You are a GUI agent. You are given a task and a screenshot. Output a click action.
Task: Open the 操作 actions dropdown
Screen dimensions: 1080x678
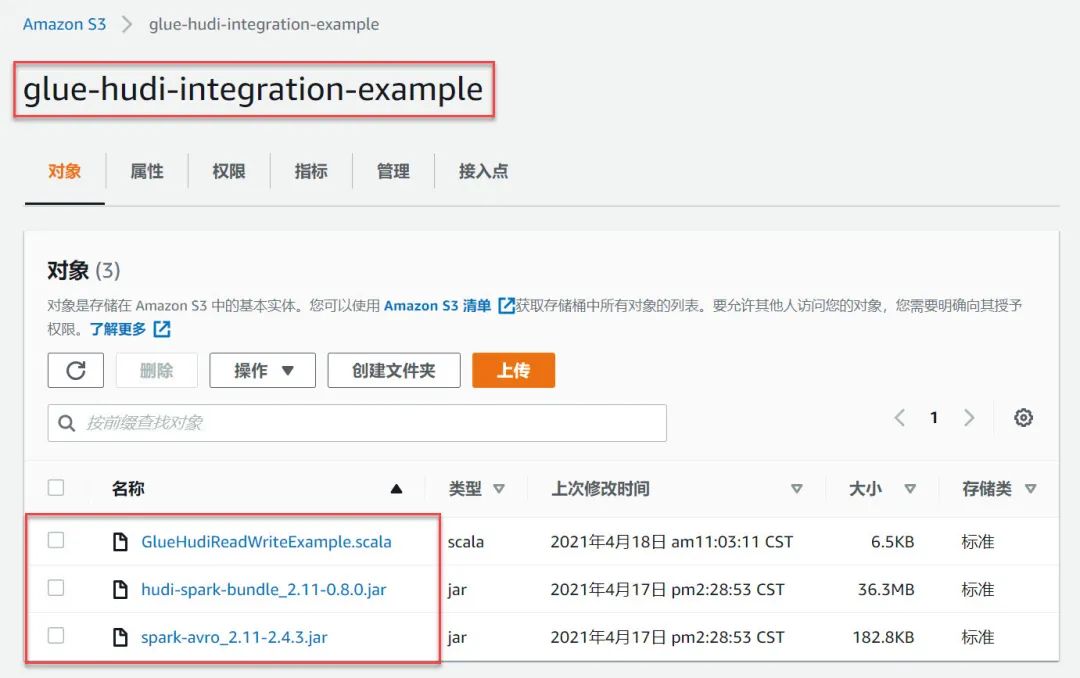click(x=262, y=371)
